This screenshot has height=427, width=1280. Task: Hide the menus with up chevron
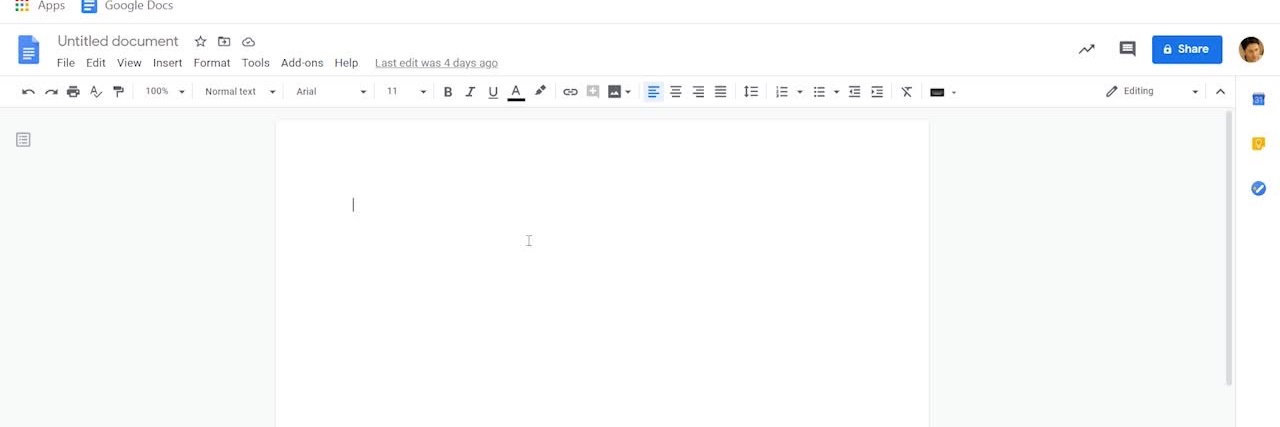click(1220, 92)
